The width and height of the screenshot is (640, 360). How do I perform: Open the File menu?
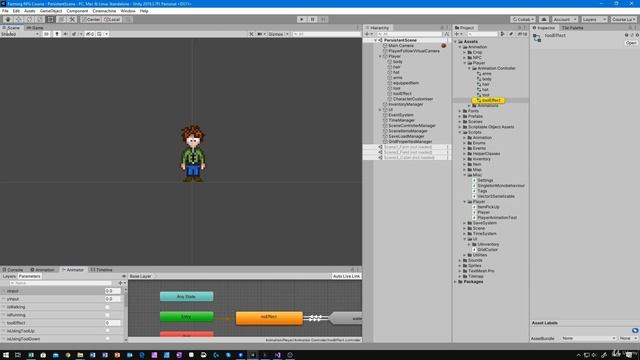pos(5,11)
